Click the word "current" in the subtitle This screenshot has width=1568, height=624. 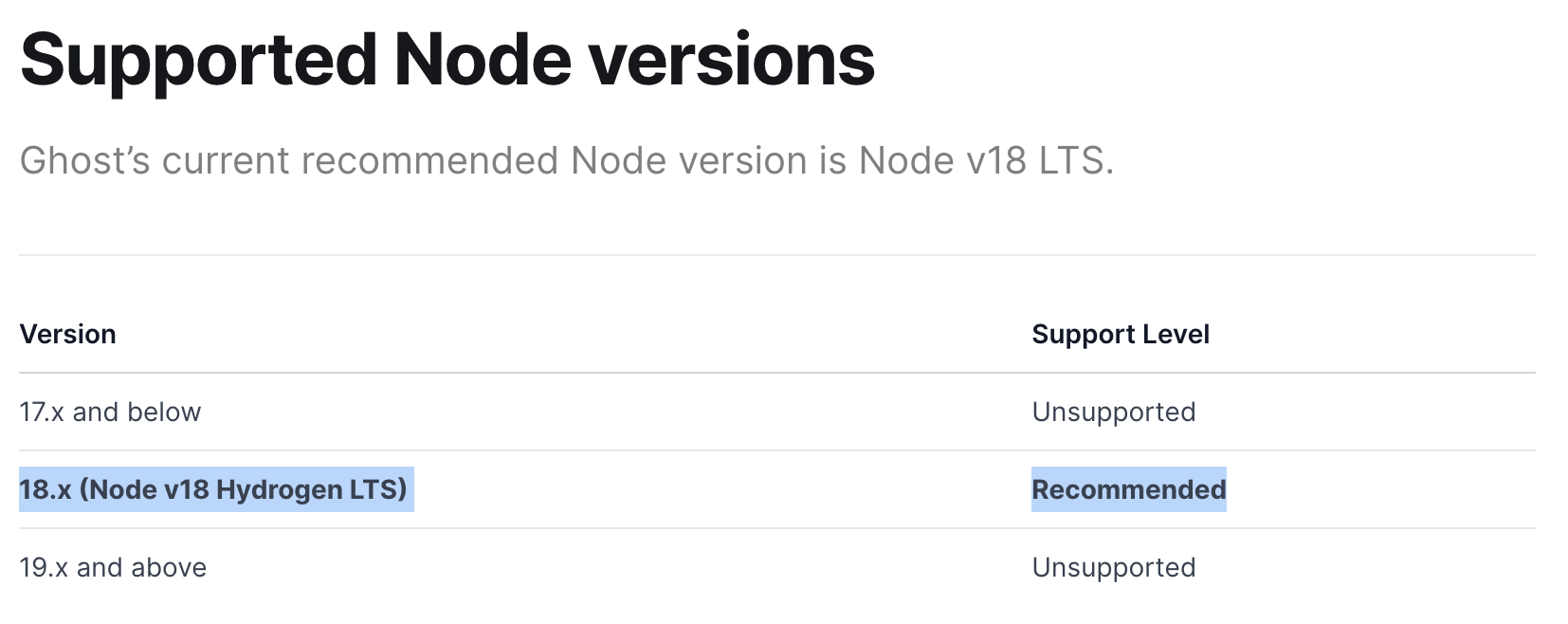coord(225,160)
